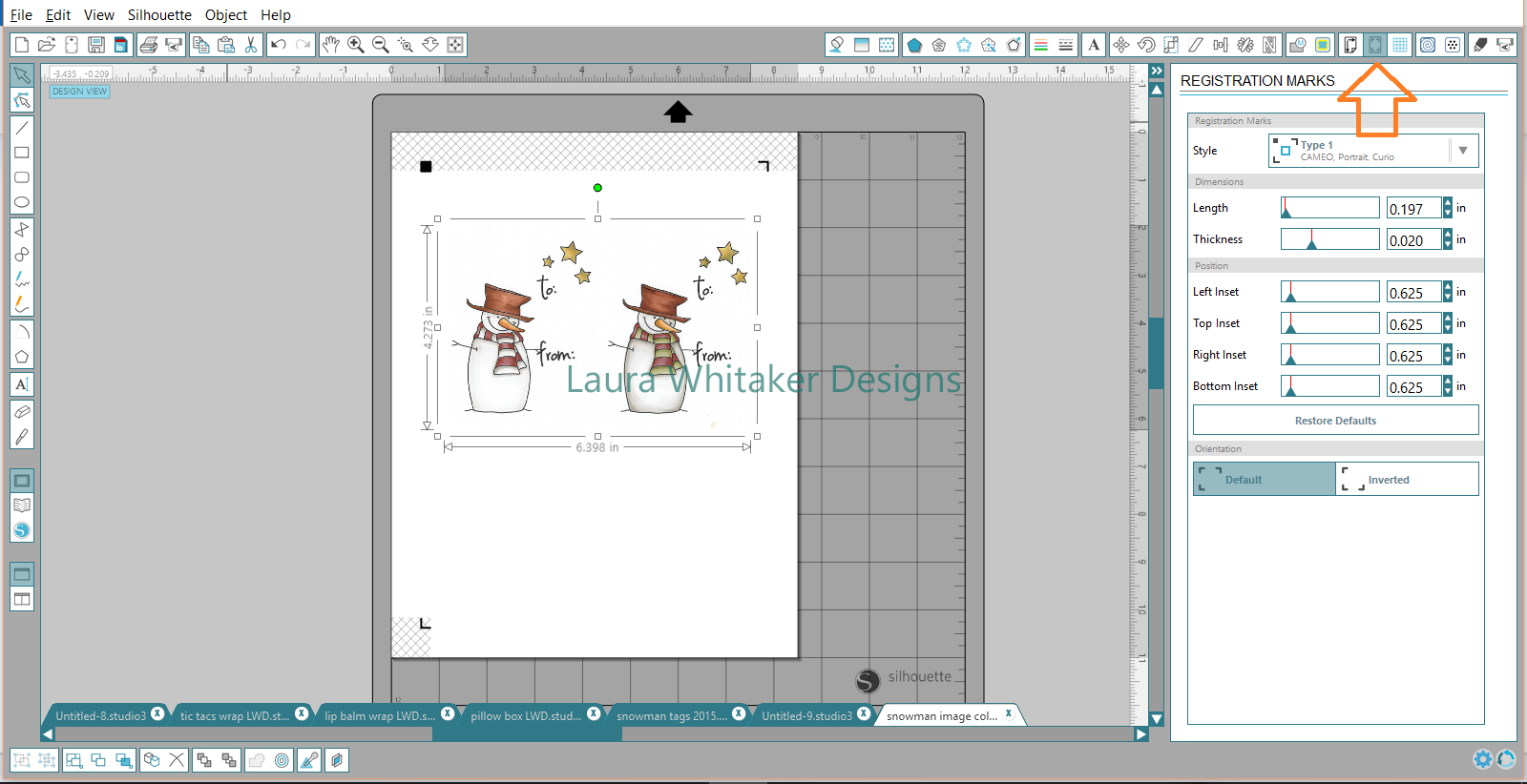Click the Bottom Inset stepper arrows

[x=1448, y=386]
